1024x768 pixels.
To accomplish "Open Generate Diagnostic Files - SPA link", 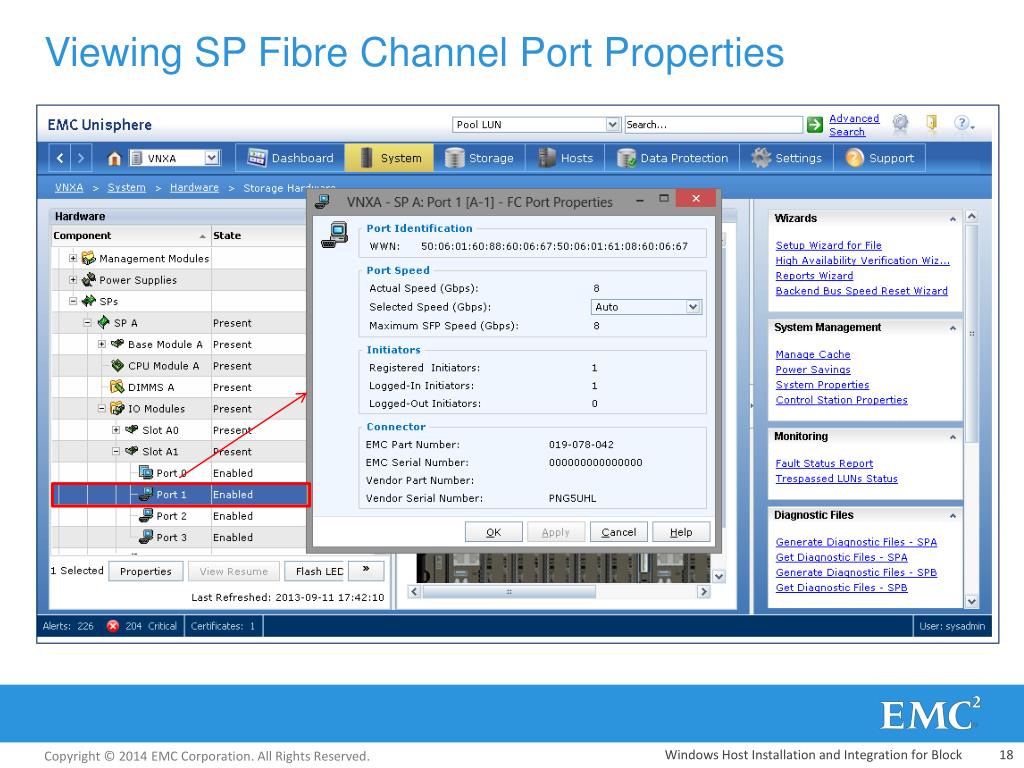I will tap(856, 542).
